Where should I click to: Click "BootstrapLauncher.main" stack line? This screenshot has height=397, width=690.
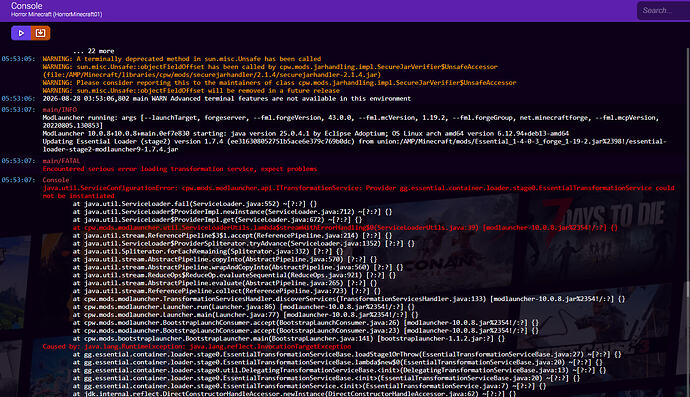[x=289, y=338]
